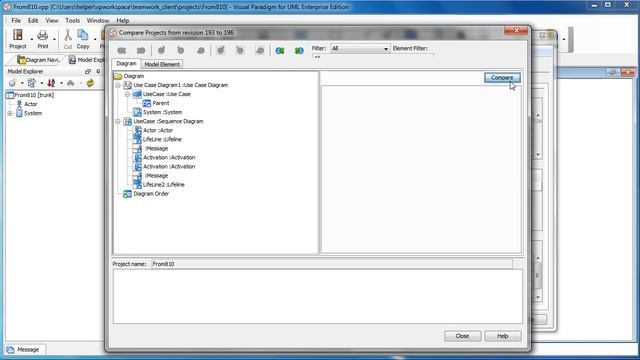Open the File menu
The height and width of the screenshot is (360, 640).
click(16, 20)
